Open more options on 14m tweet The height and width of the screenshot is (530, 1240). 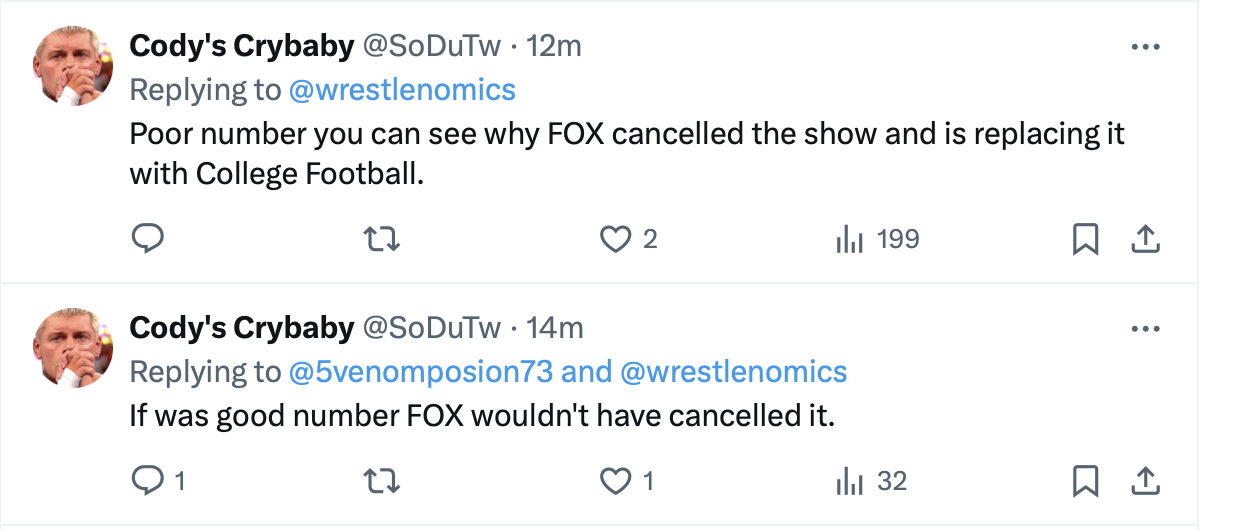click(1145, 329)
